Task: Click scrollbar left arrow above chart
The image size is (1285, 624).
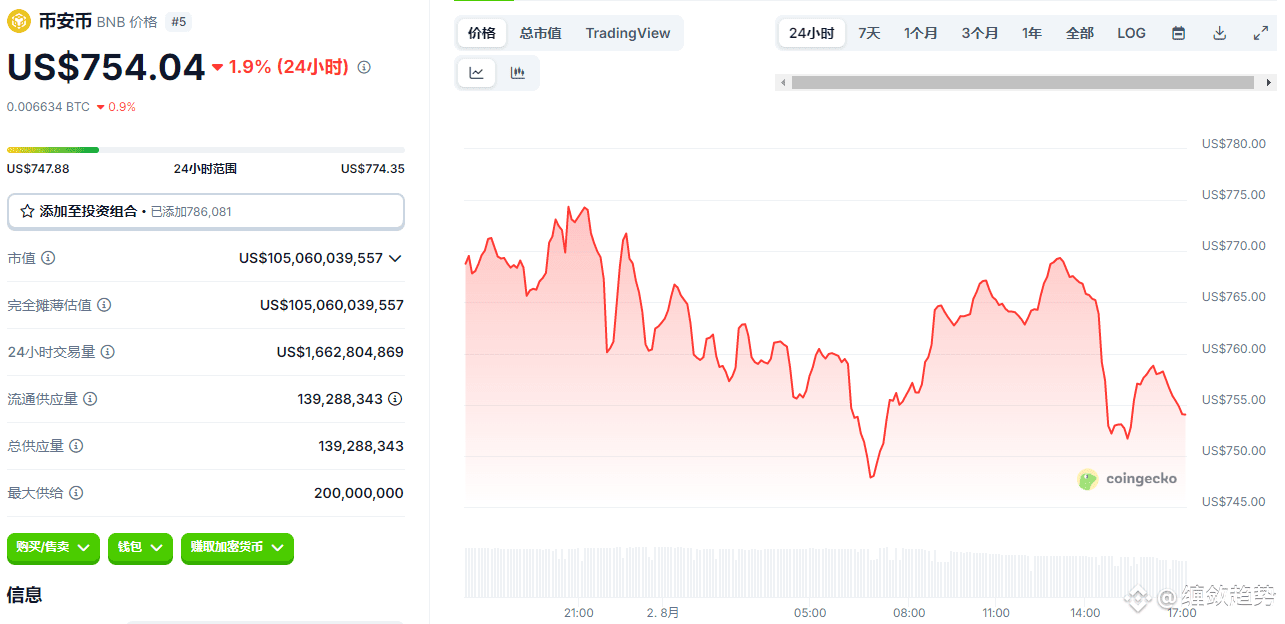Action: coord(783,83)
